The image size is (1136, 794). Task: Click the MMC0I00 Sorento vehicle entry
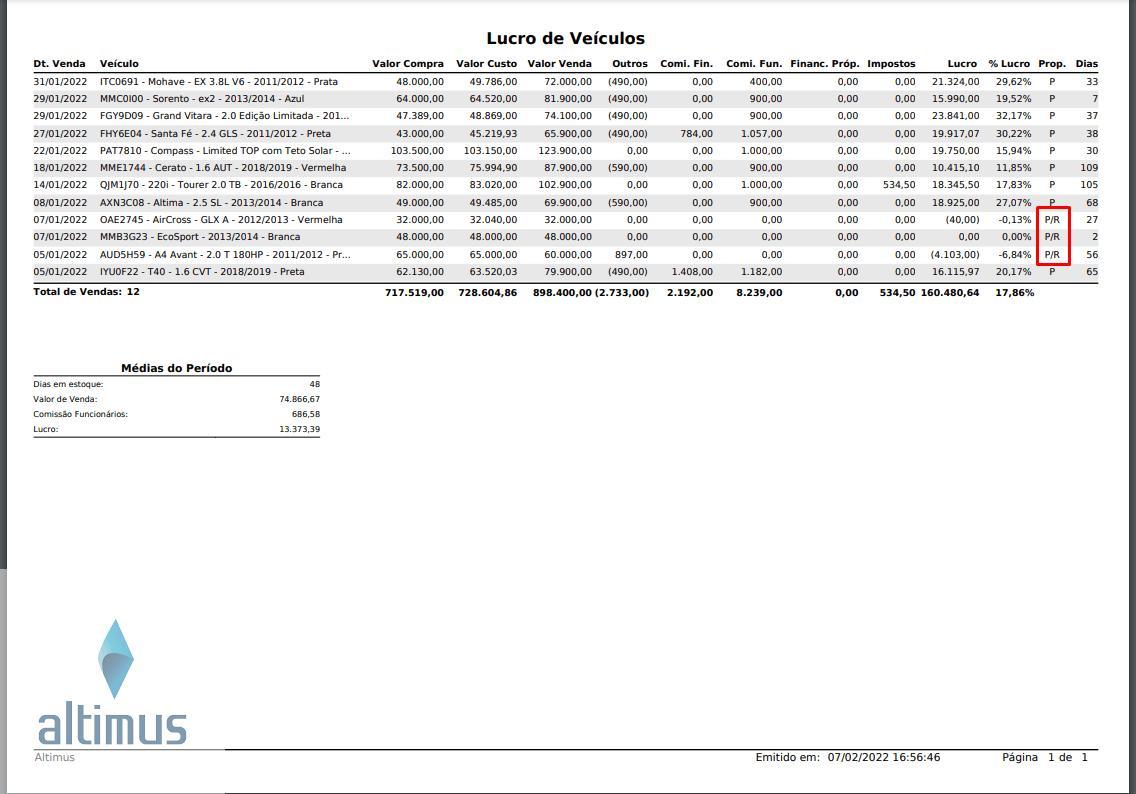coord(201,99)
